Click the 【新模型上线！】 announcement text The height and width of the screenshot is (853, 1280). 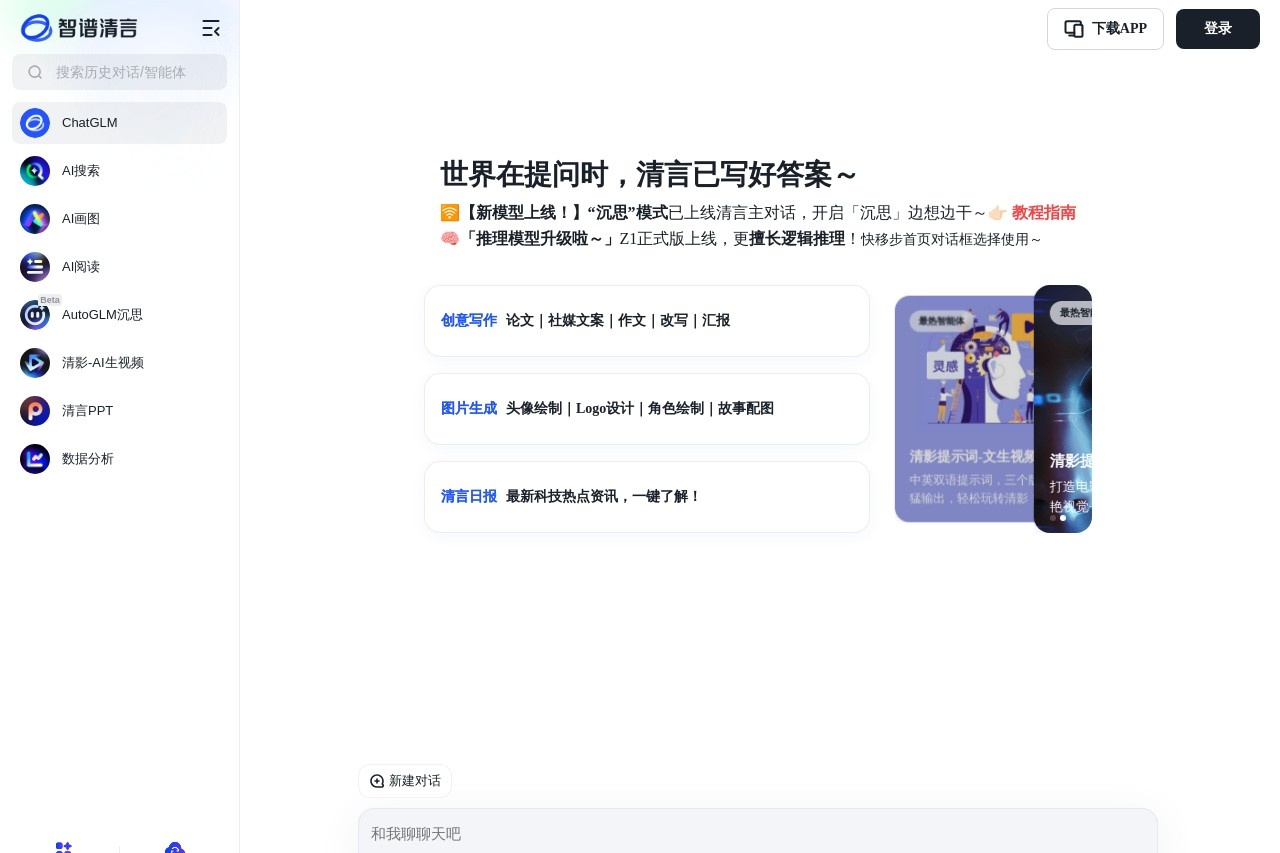tap(523, 213)
